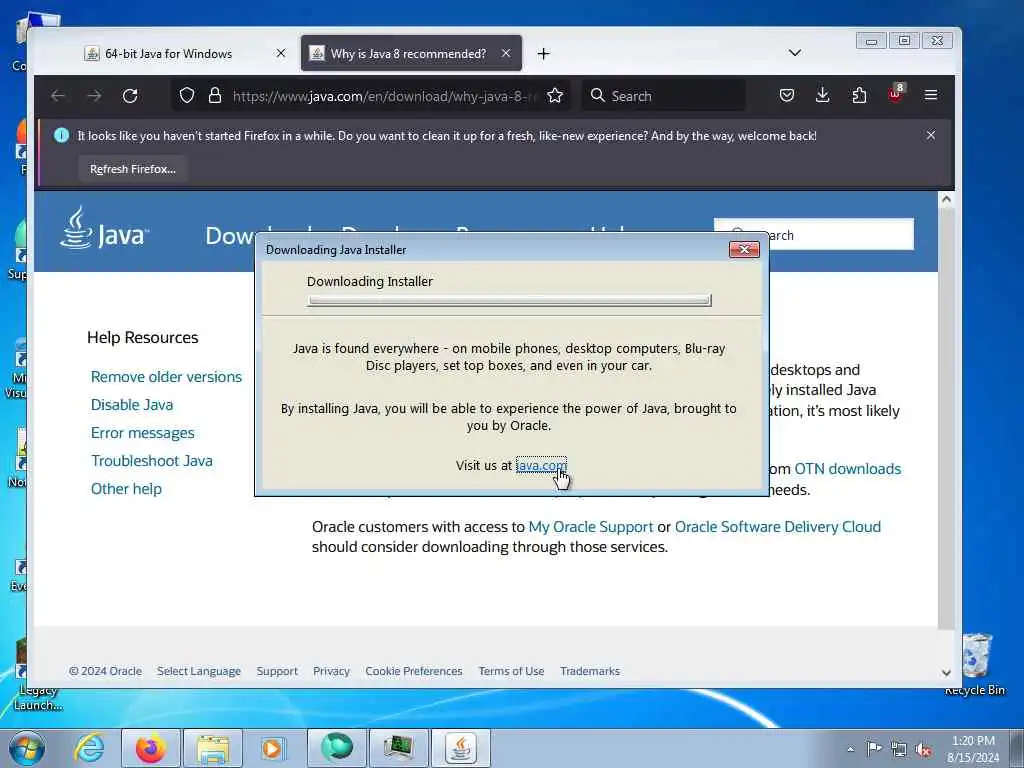
Task: Open a new tab with plus icon
Action: (x=543, y=54)
